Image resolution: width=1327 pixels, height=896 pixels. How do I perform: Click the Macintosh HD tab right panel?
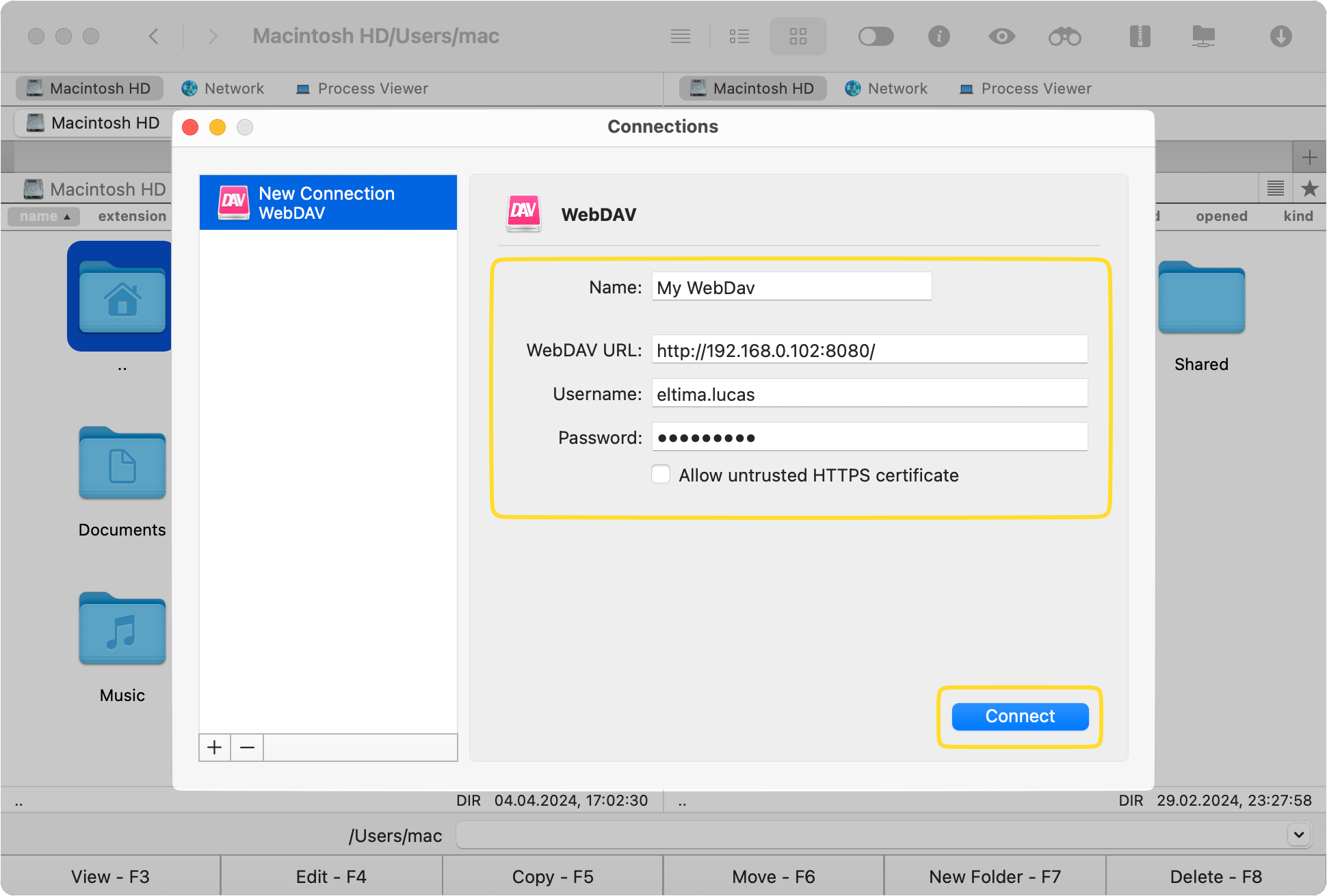(750, 88)
